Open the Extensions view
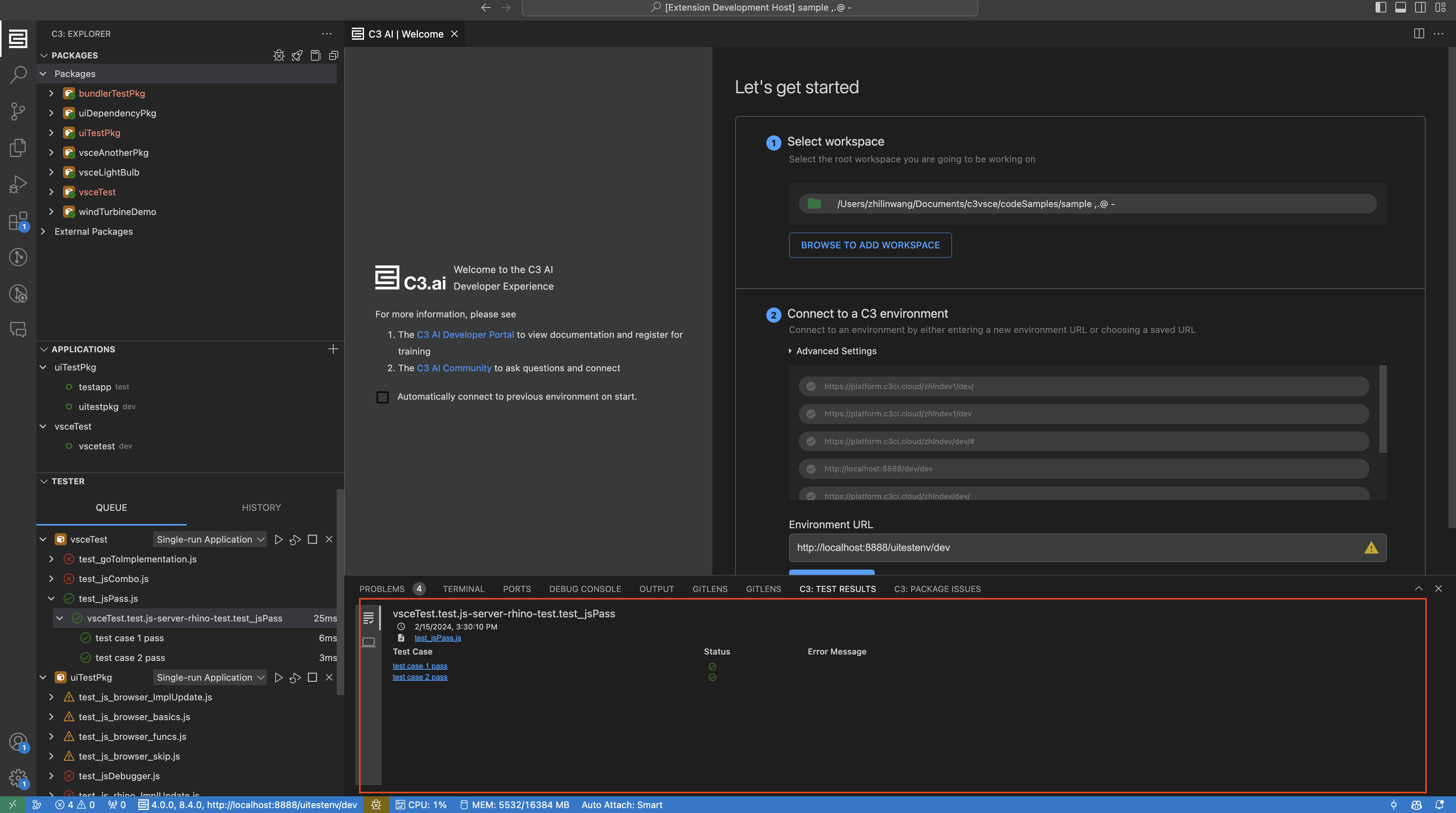1456x813 pixels. [x=17, y=221]
